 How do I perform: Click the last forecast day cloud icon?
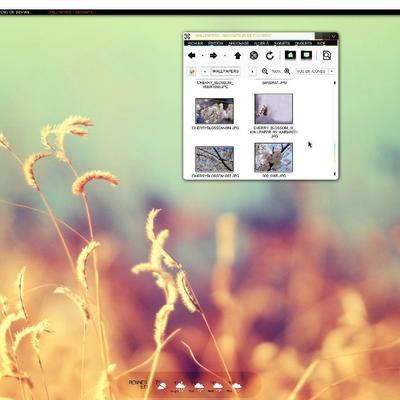[236, 386]
